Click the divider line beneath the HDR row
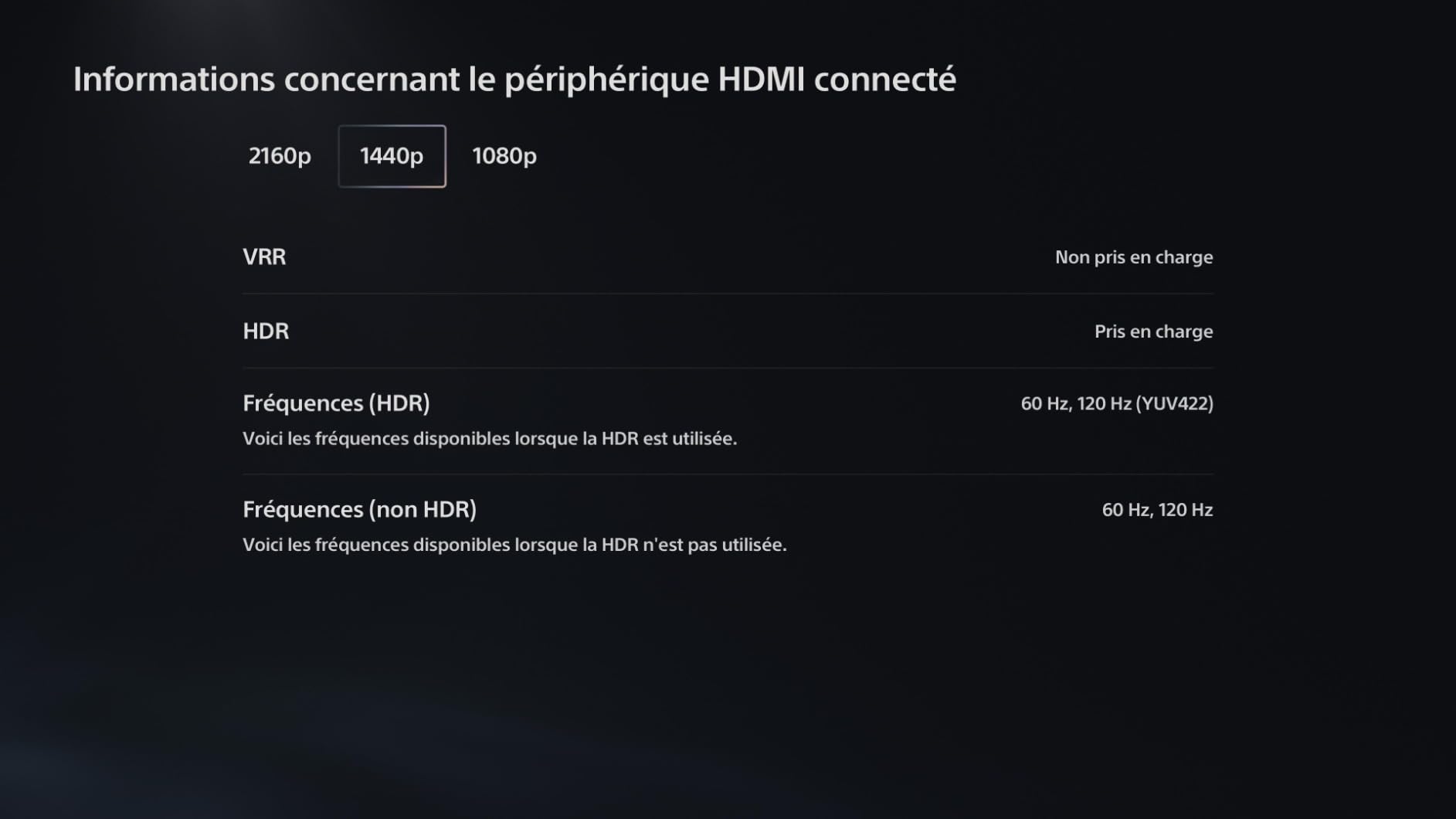 pyautogui.click(x=728, y=368)
